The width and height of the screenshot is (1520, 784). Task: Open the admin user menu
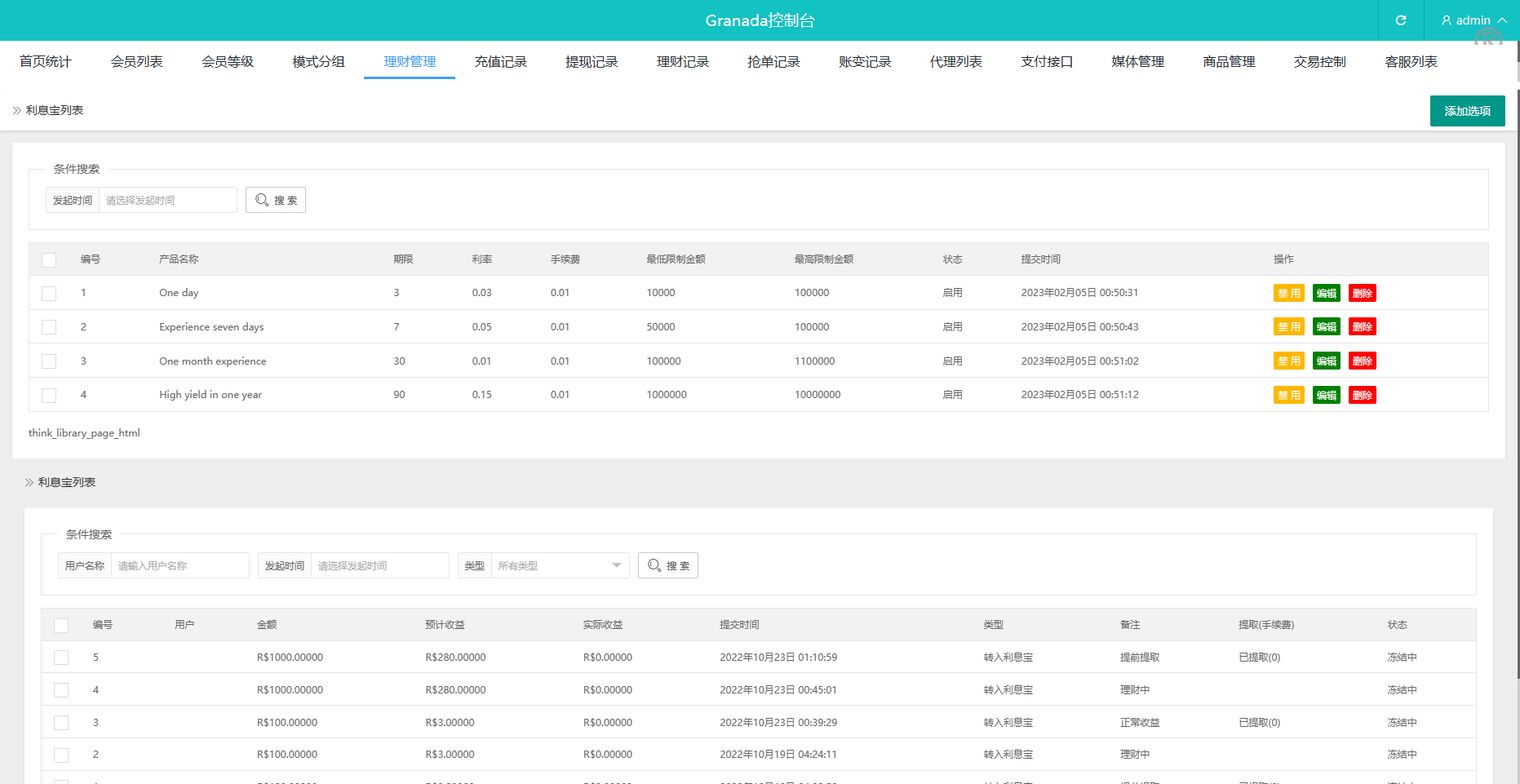click(1473, 20)
